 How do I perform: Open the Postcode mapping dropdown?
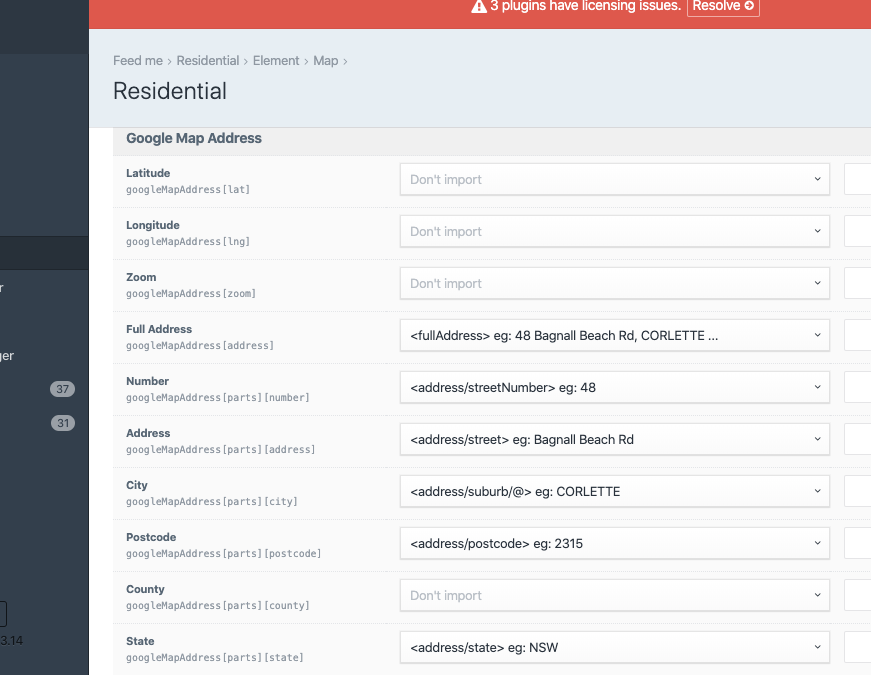pyautogui.click(x=614, y=543)
